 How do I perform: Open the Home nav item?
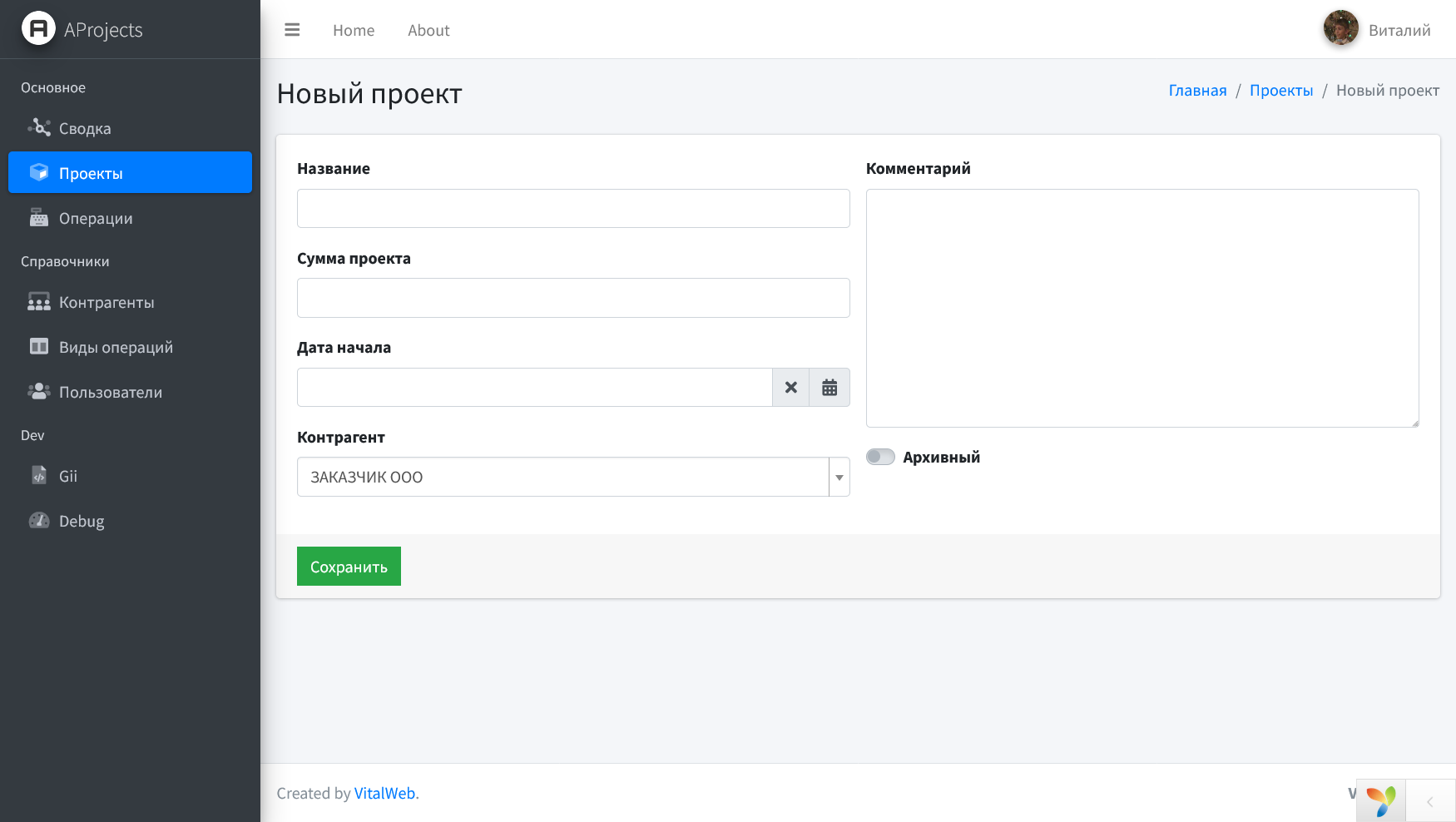click(x=354, y=30)
